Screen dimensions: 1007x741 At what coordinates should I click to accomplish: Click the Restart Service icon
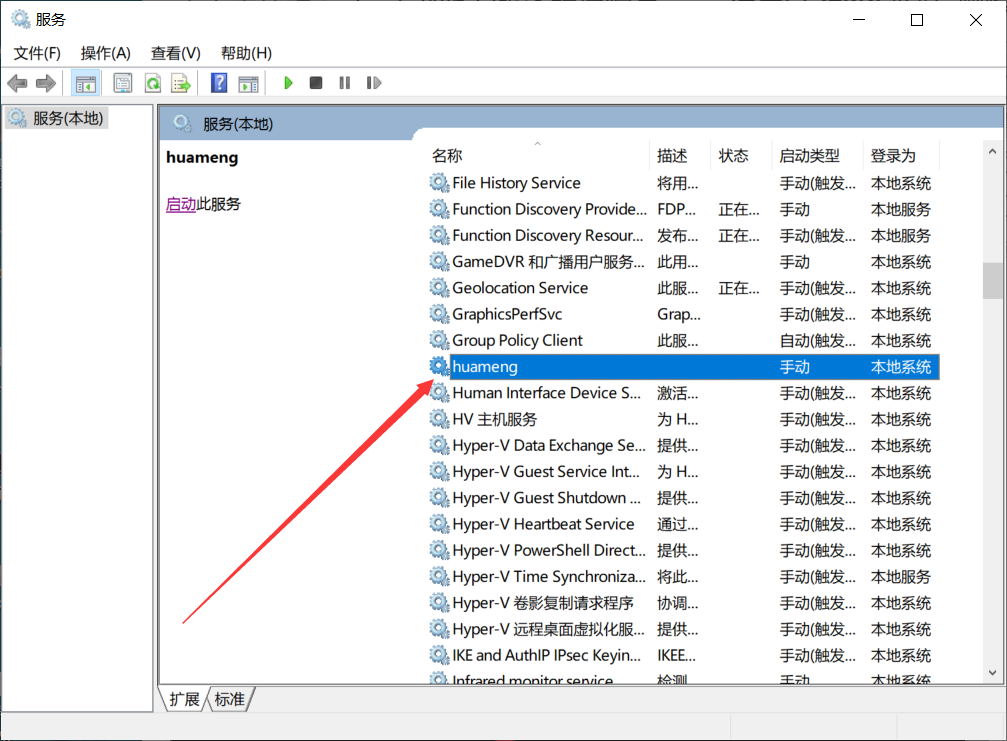click(x=372, y=82)
